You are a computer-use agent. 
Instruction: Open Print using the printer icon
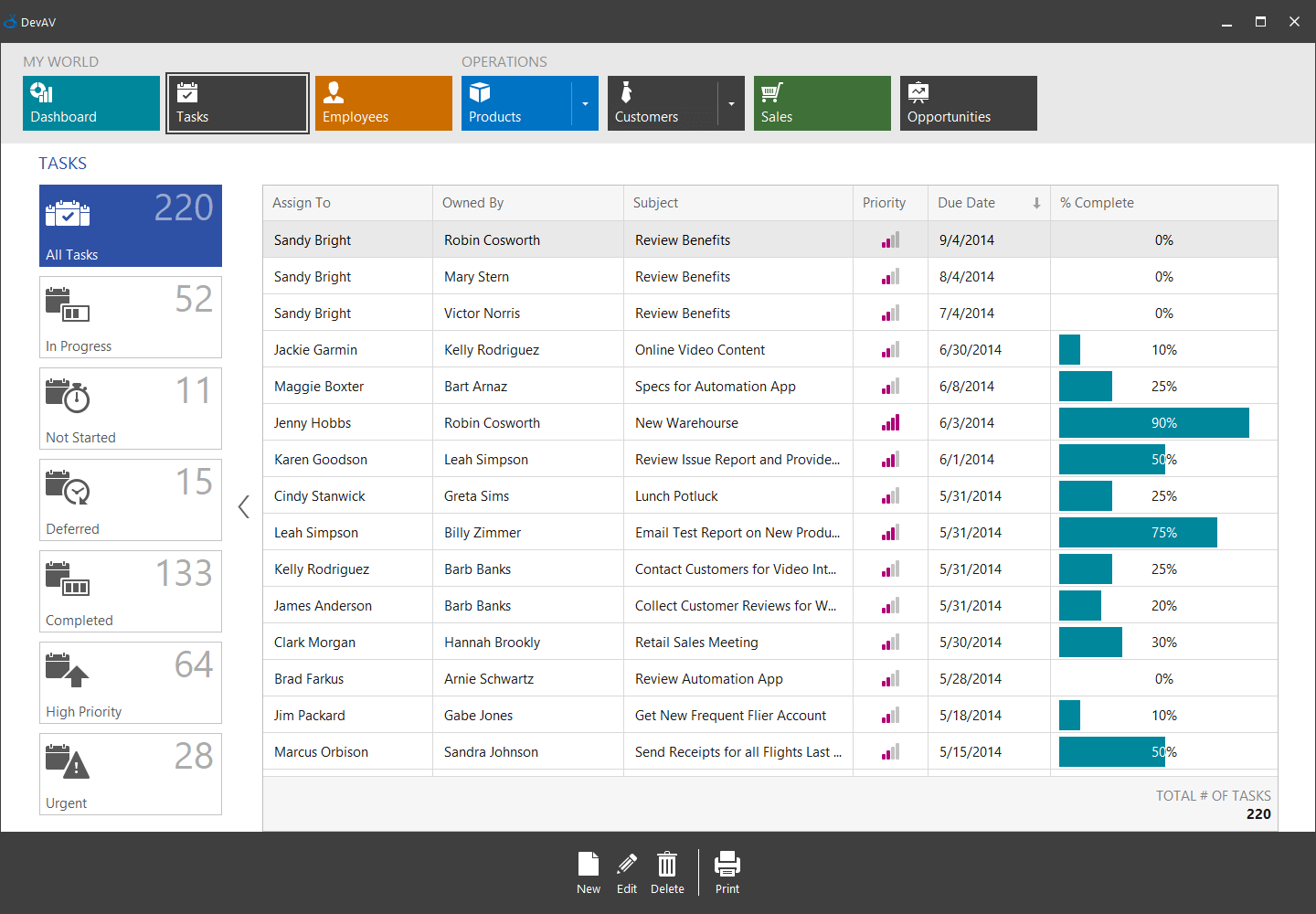pos(727,871)
